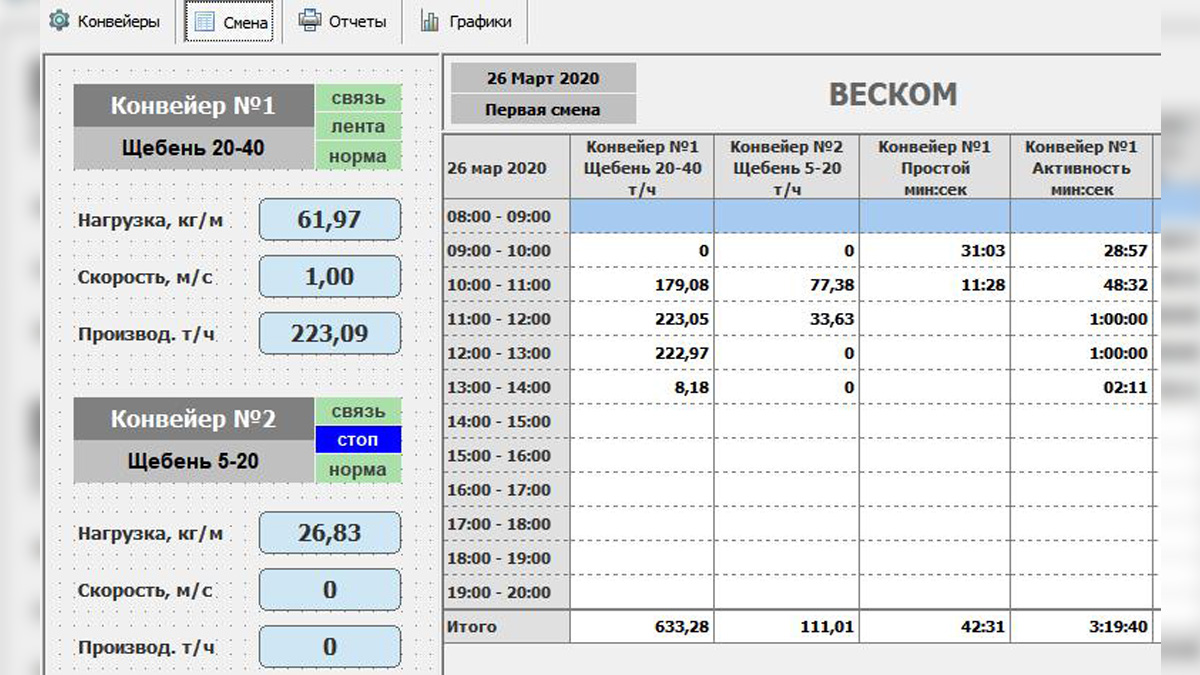Viewport: 1200px width, 675px height.
Task: Select the 19:00 - 20:00 row
Action: point(800,592)
